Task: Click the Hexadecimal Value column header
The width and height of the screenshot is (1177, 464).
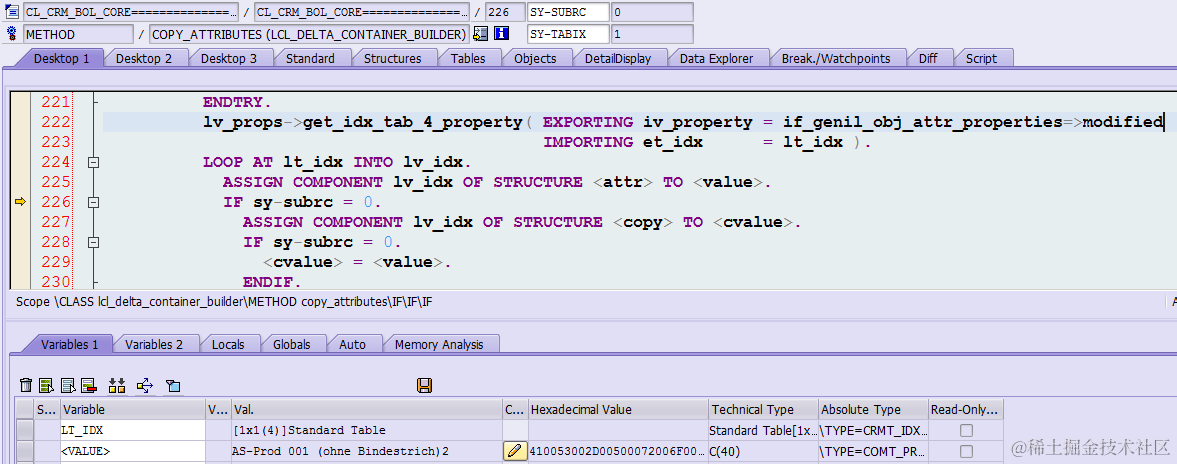Action: pos(618,410)
